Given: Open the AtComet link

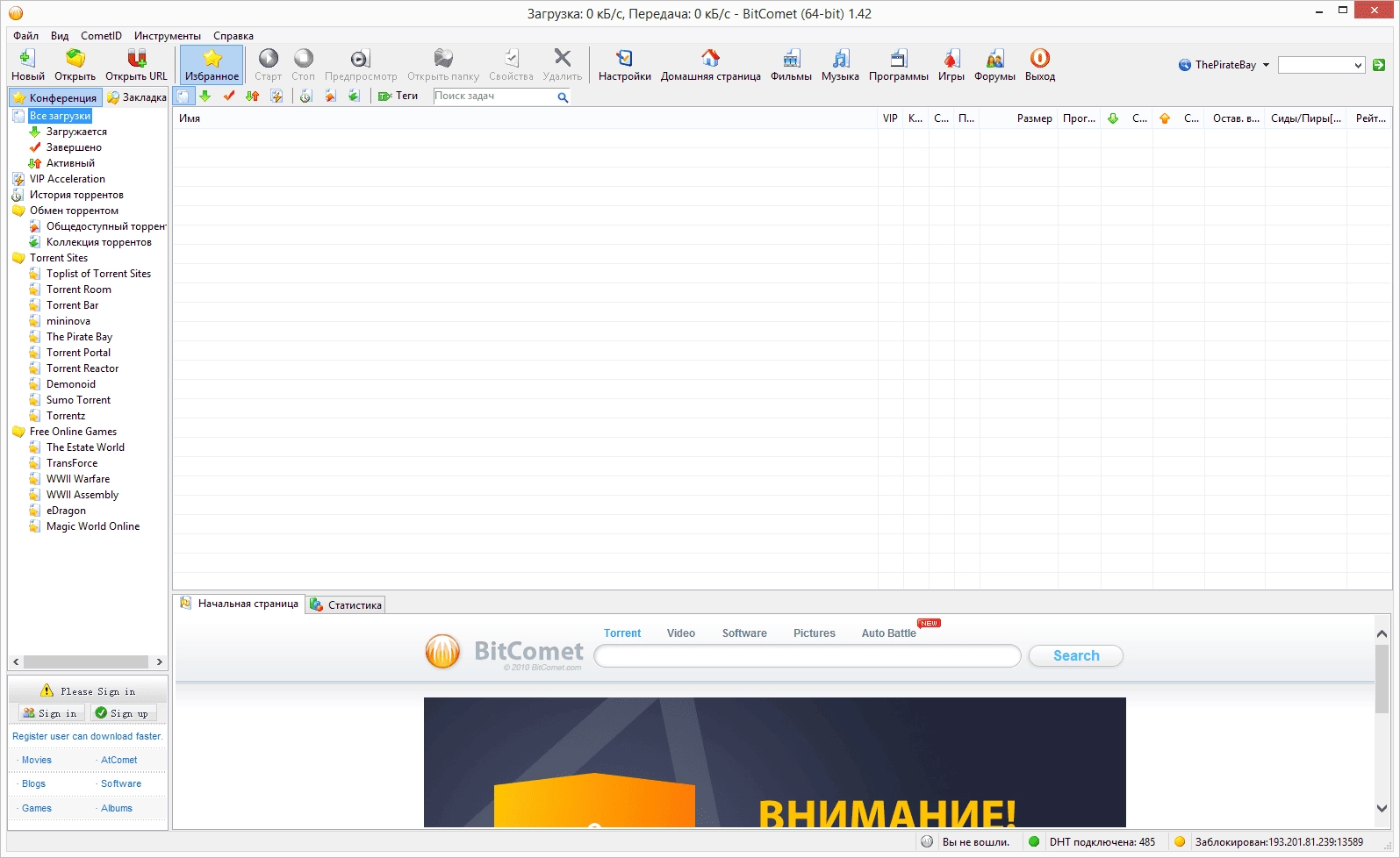Looking at the screenshot, I should (119, 760).
